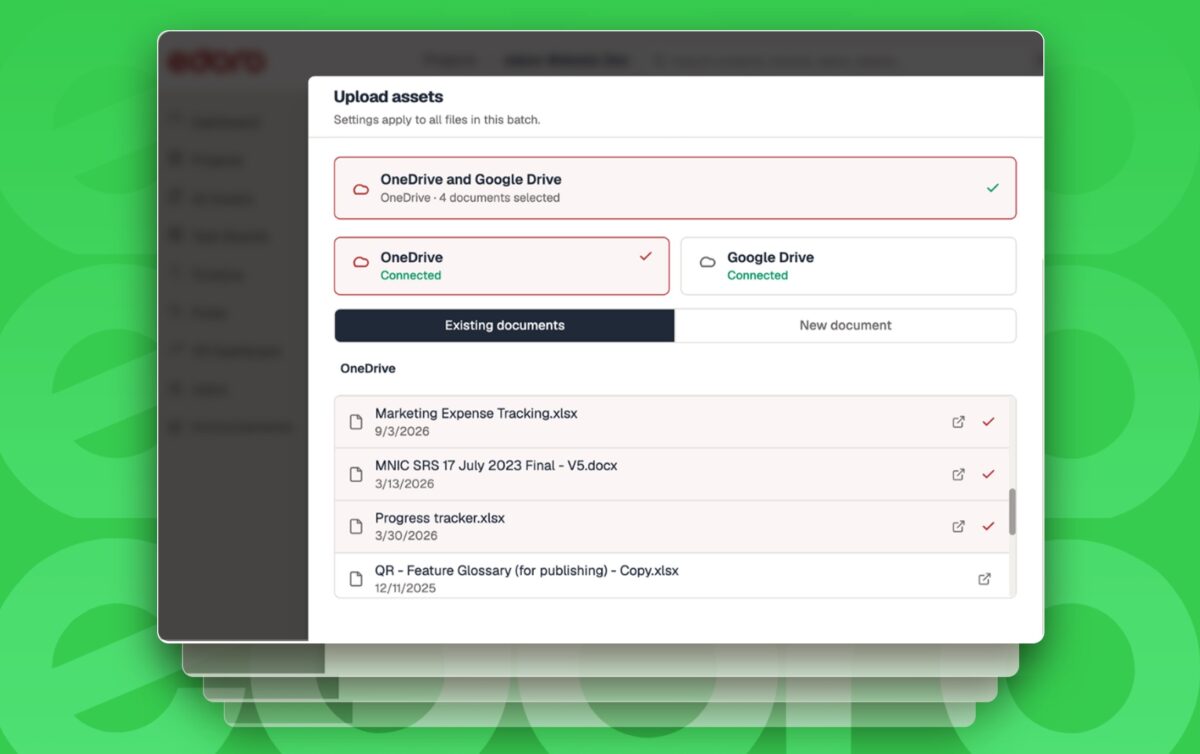Viewport: 1200px width, 754px height.
Task: Click cloud icon in OneDrive and Google Drive banner
Action: click(361, 189)
